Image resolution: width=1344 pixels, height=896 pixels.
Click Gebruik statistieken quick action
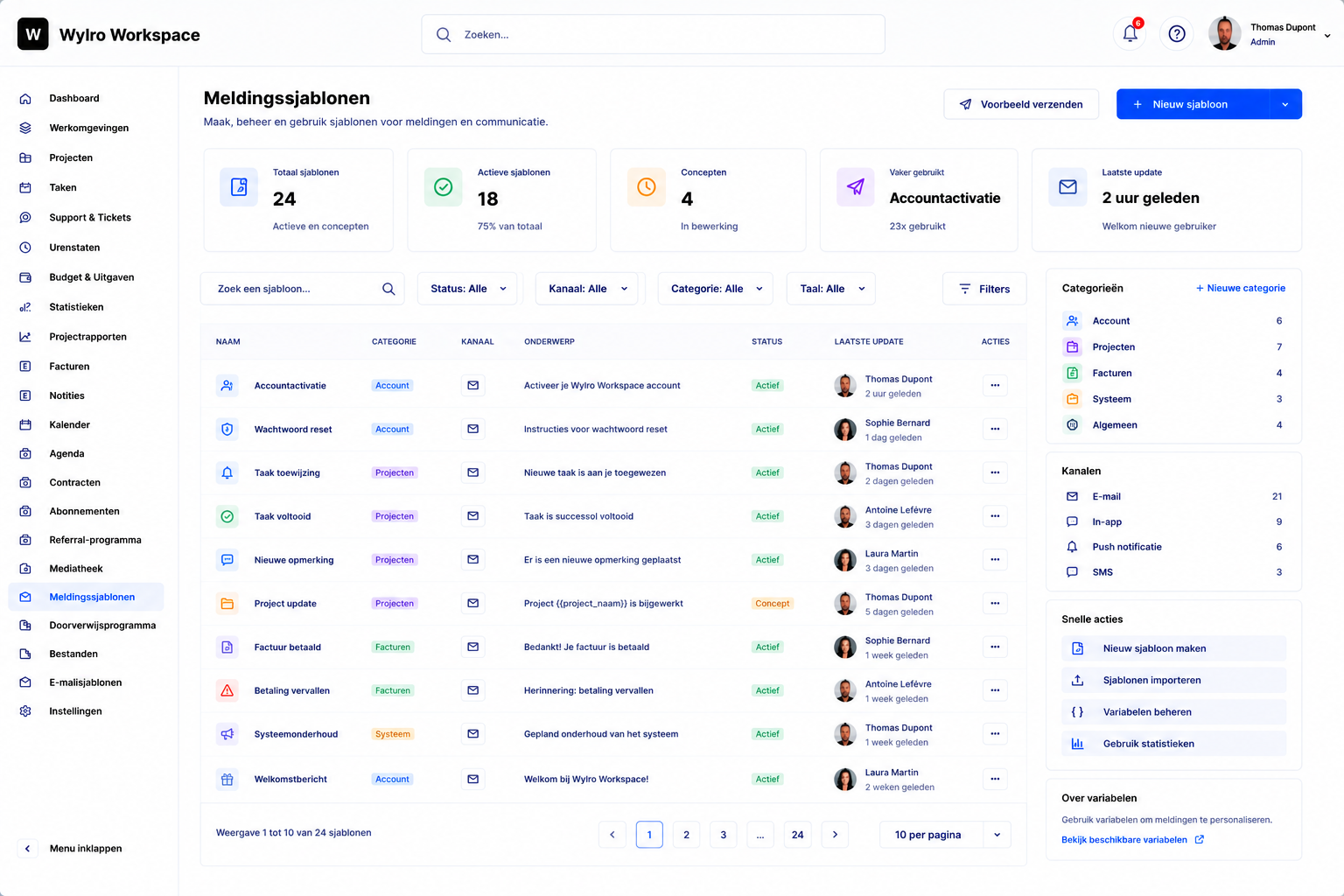[1173, 744]
